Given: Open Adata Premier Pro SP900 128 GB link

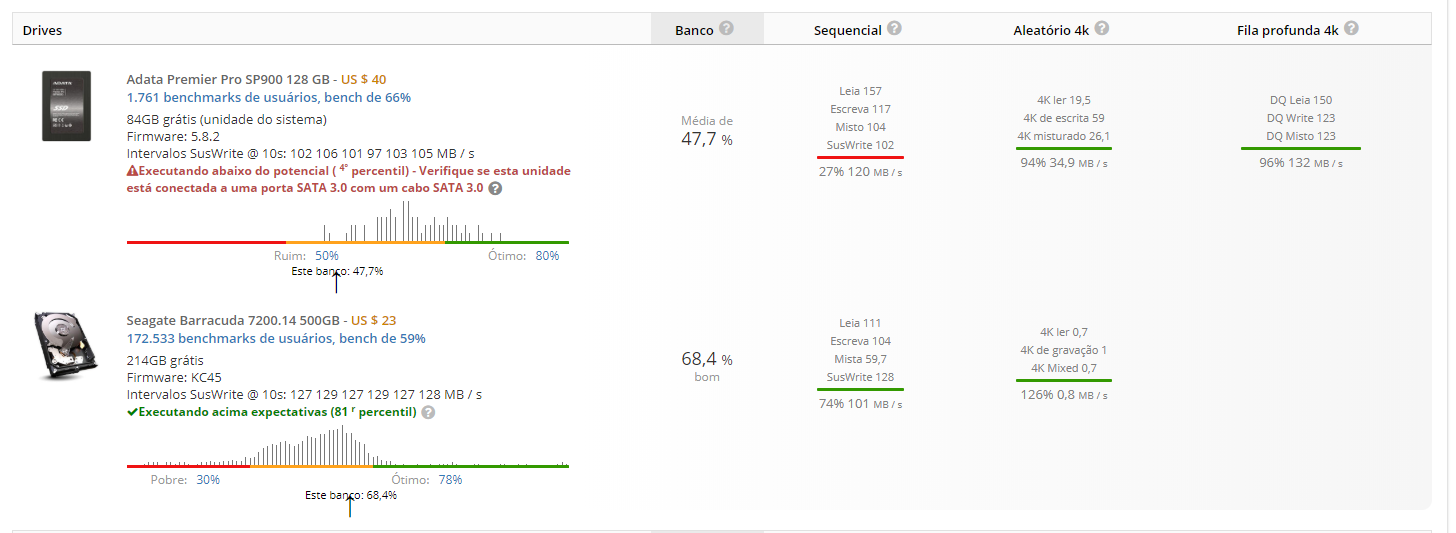Looking at the screenshot, I should pos(228,79).
